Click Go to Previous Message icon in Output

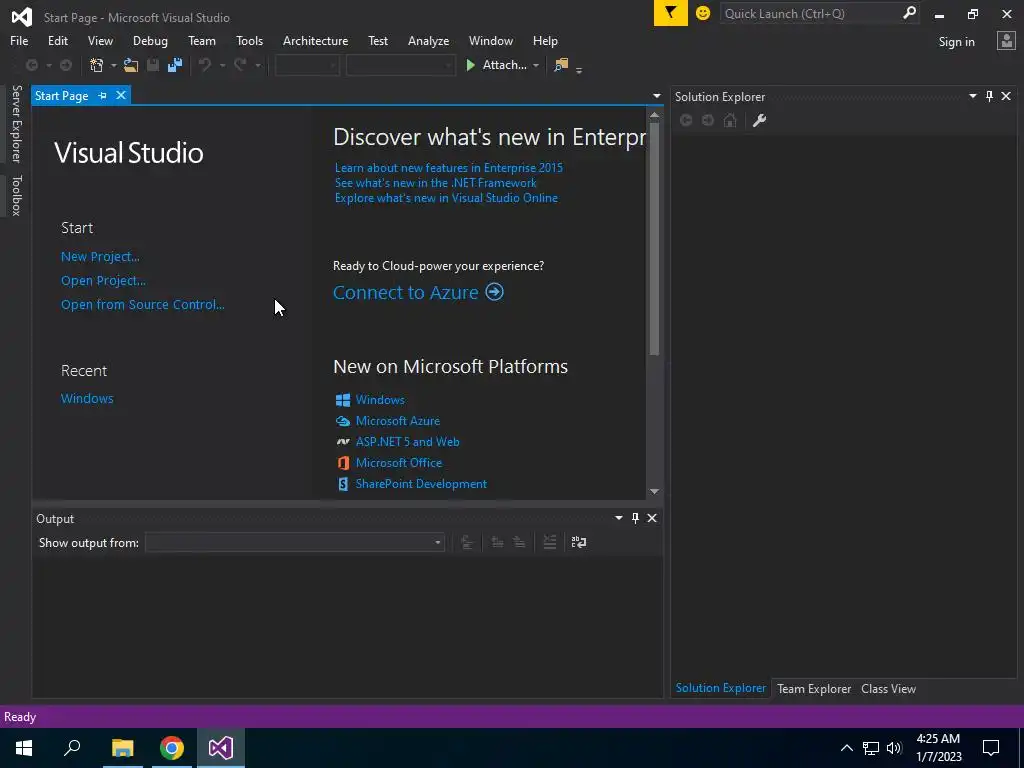[x=497, y=542]
